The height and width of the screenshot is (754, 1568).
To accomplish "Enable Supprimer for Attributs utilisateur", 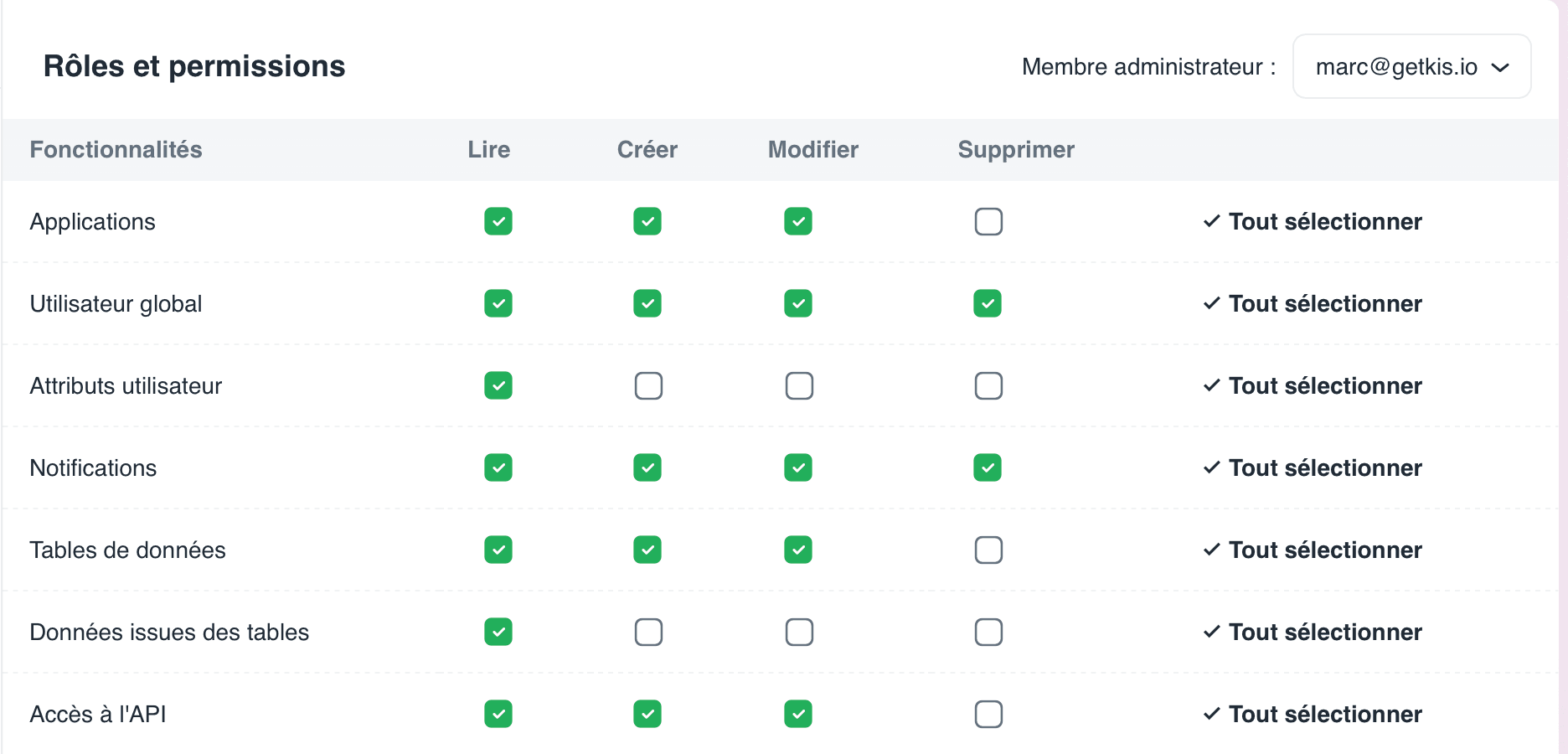I will tap(988, 385).
